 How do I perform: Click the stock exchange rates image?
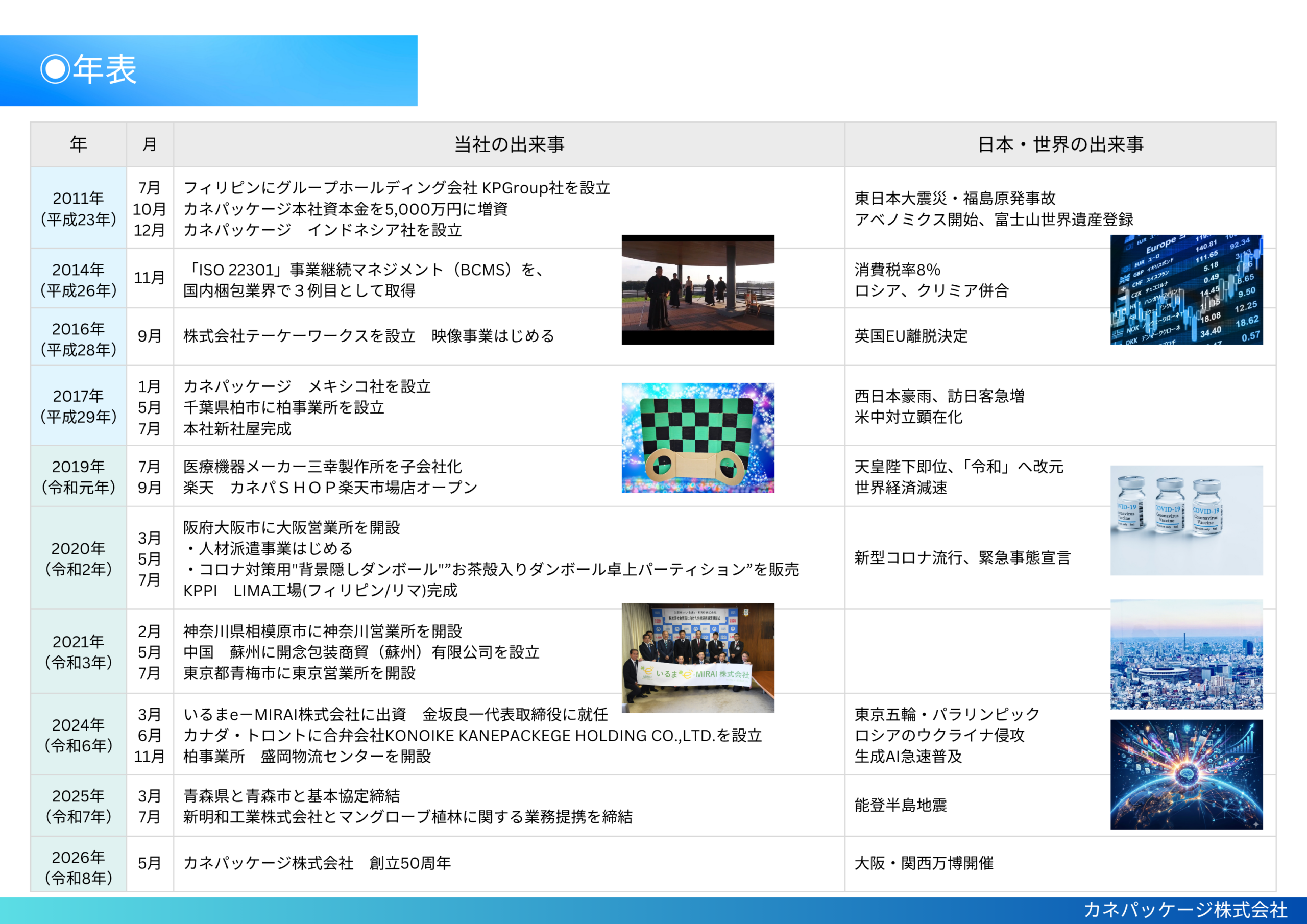1186,289
